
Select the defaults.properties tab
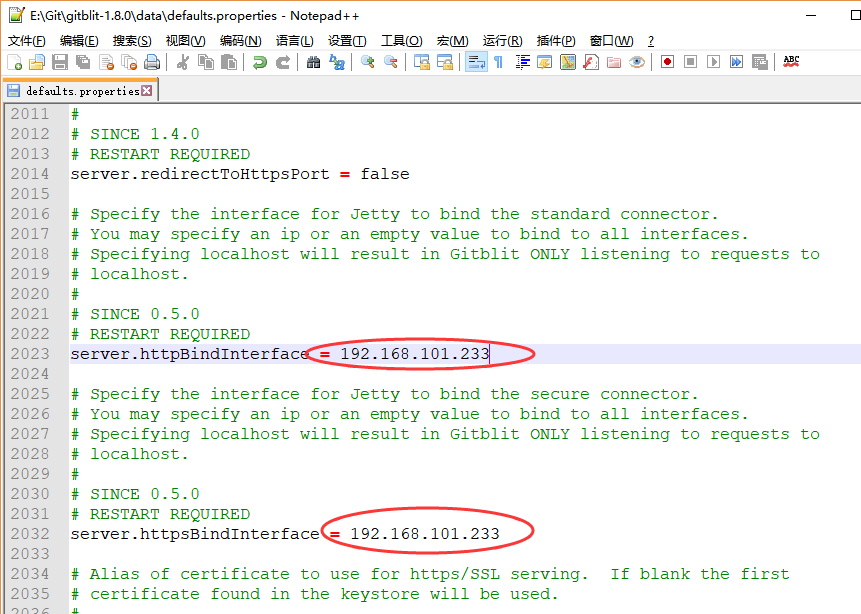[x=80, y=91]
